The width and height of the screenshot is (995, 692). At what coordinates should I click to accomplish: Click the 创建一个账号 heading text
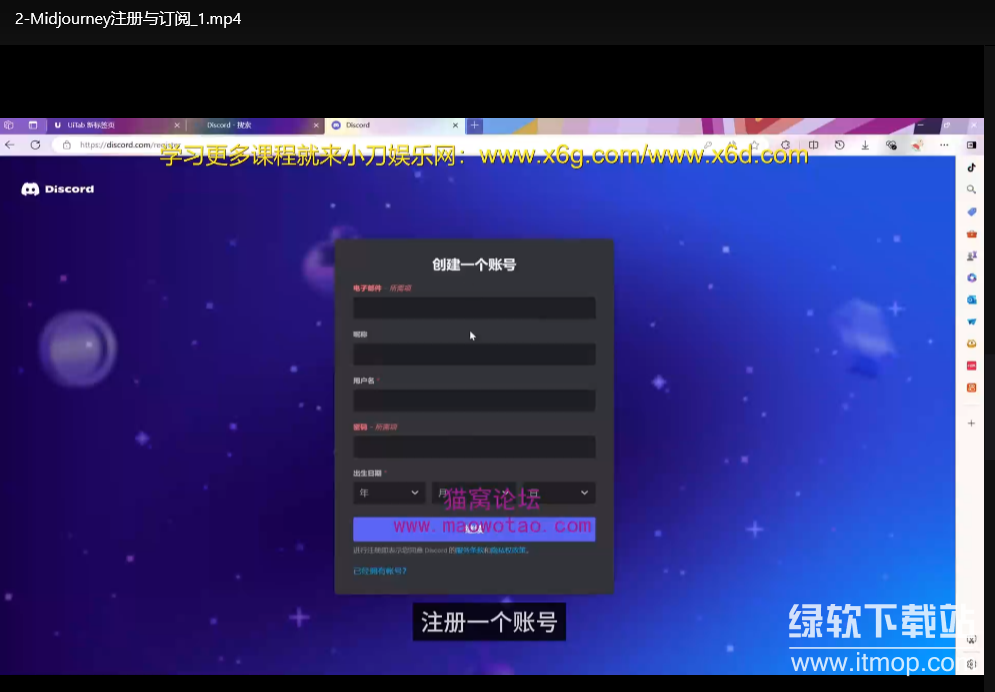(x=474, y=264)
